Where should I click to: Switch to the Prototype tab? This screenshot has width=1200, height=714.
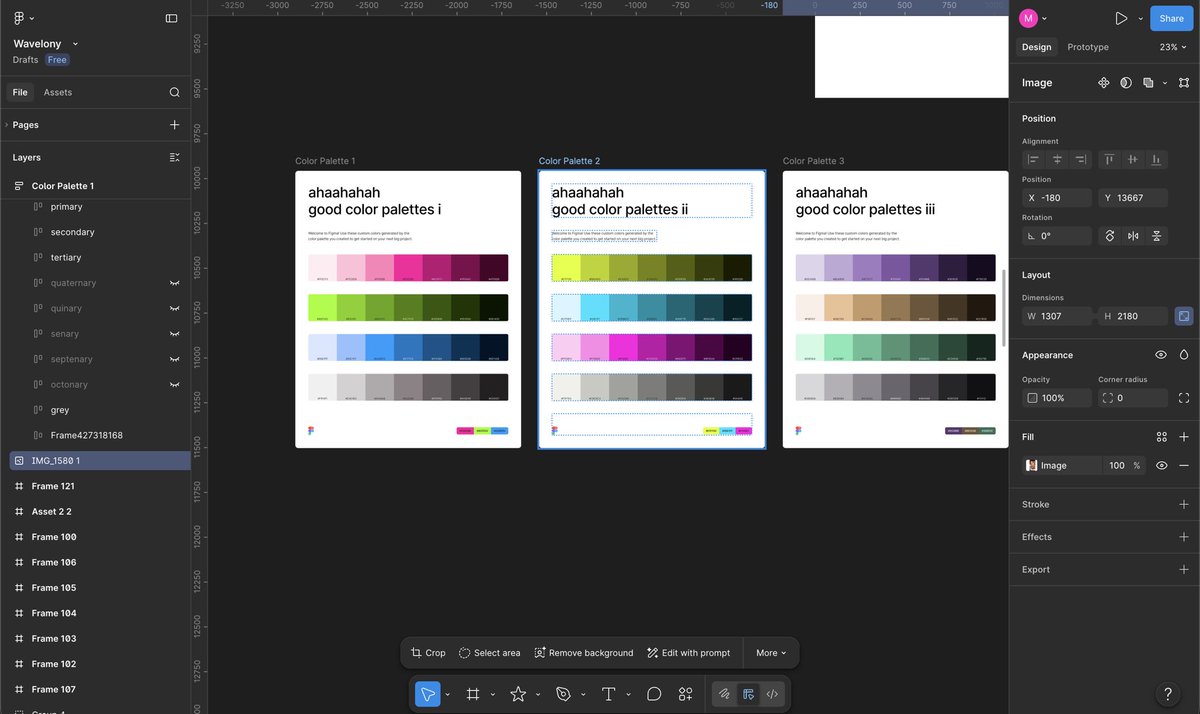point(1087,47)
